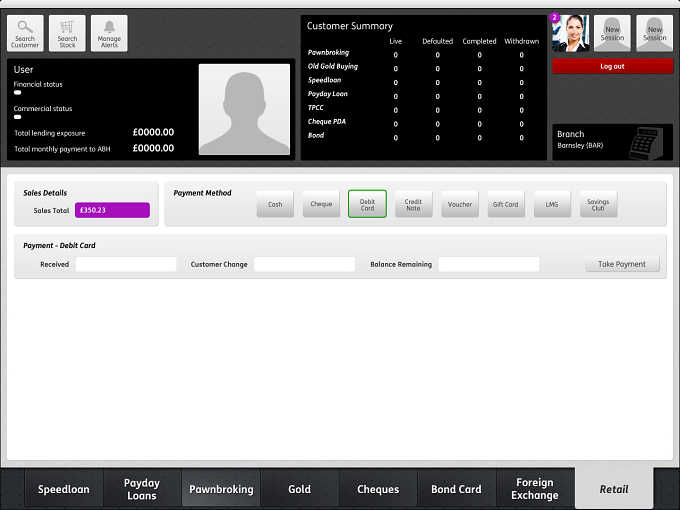
Task: Click the customer profile placeholder photo
Action: click(244, 109)
